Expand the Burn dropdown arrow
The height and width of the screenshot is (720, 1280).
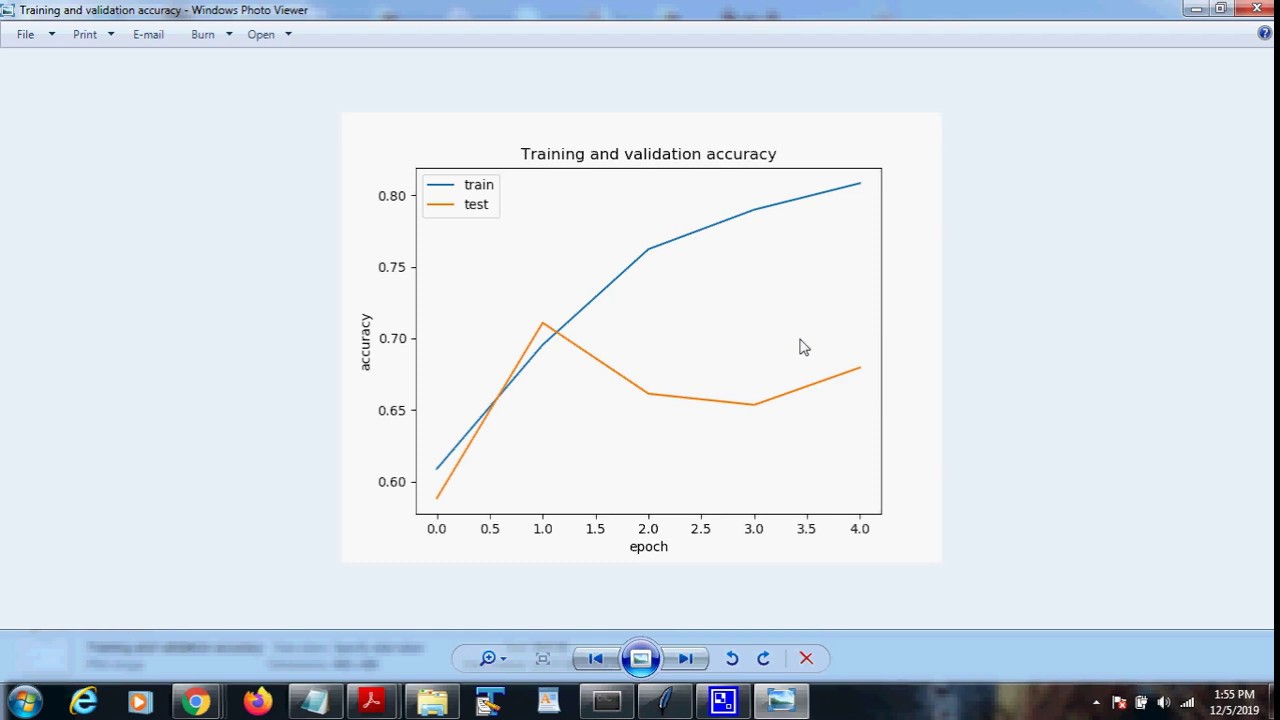228,34
